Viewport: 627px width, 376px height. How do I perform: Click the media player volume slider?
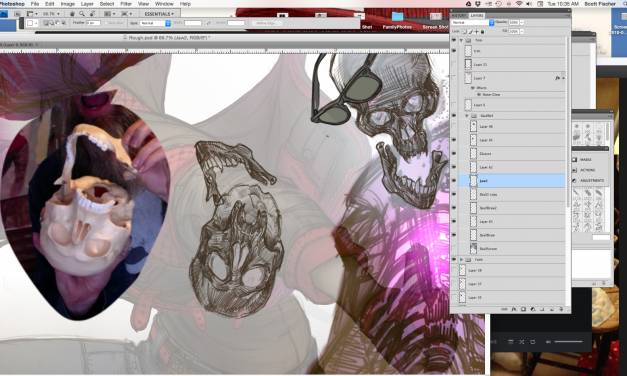[x=568, y=342]
